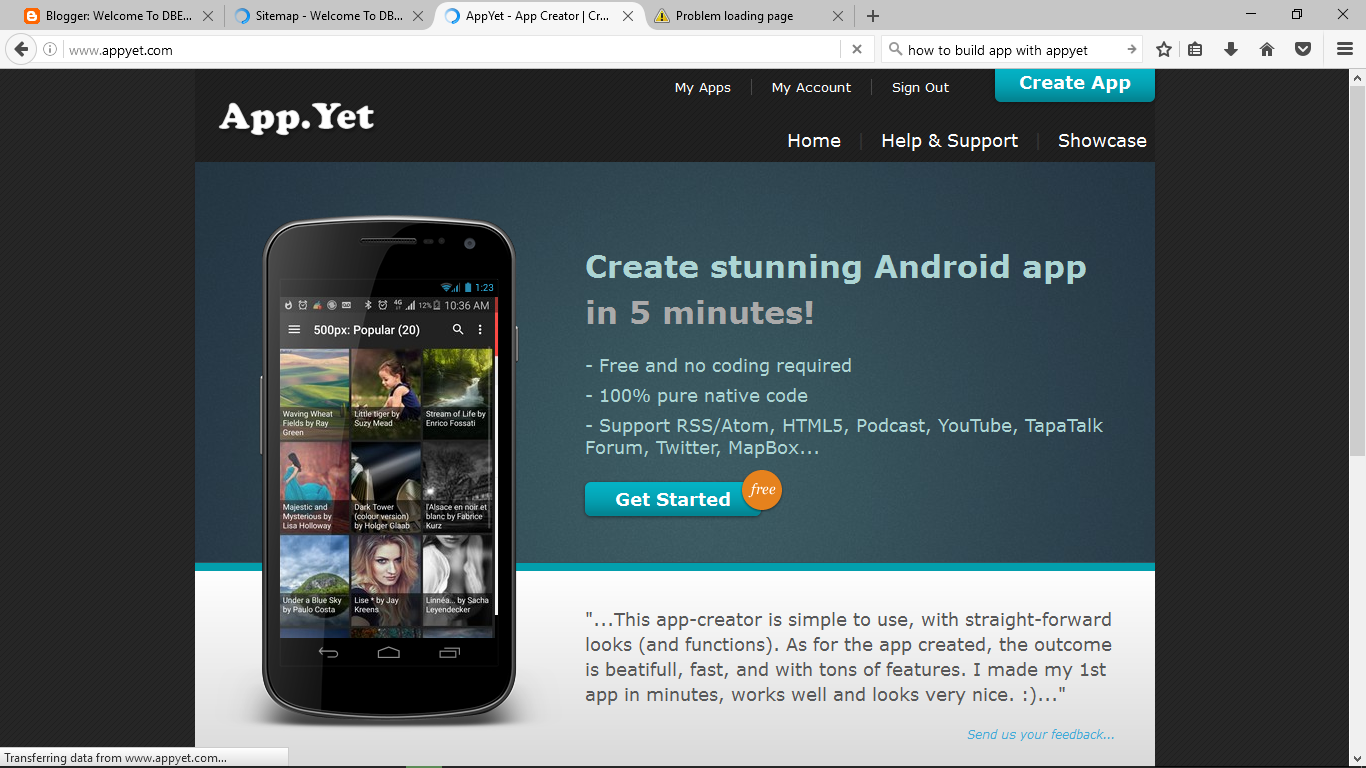Click scrollbar up arrow

[1357, 77]
